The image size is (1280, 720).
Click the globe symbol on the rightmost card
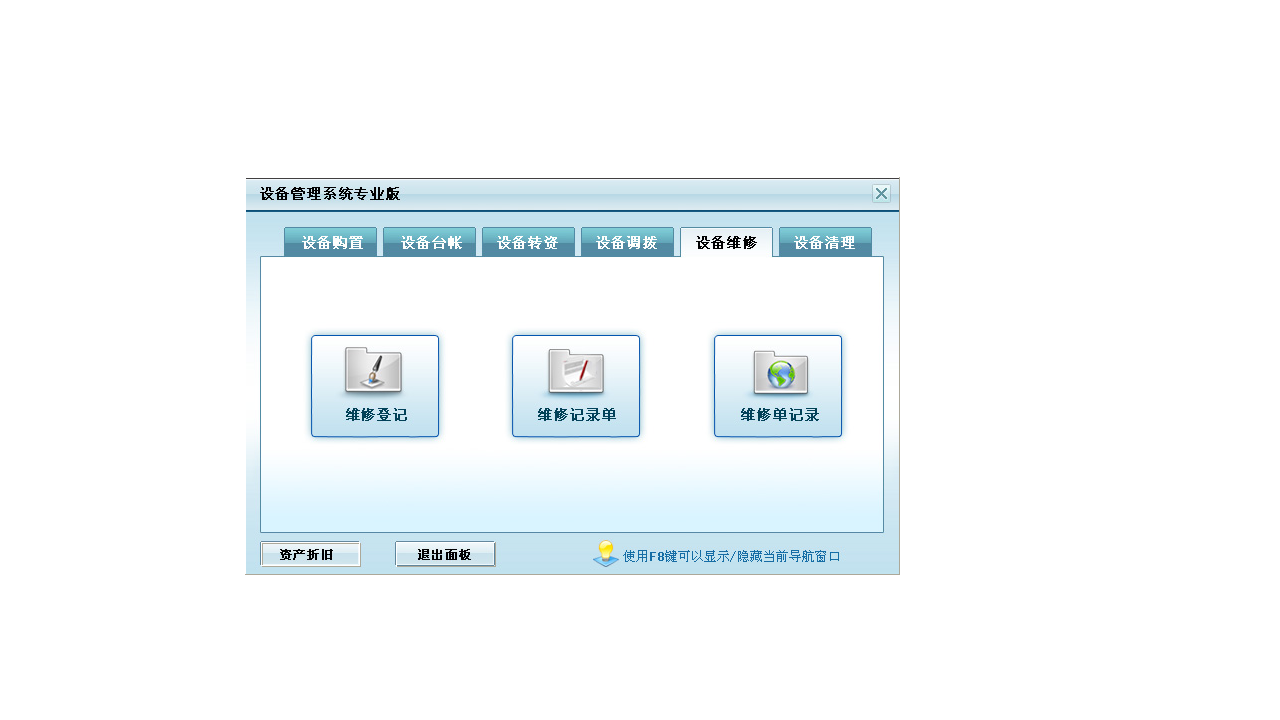click(782, 375)
